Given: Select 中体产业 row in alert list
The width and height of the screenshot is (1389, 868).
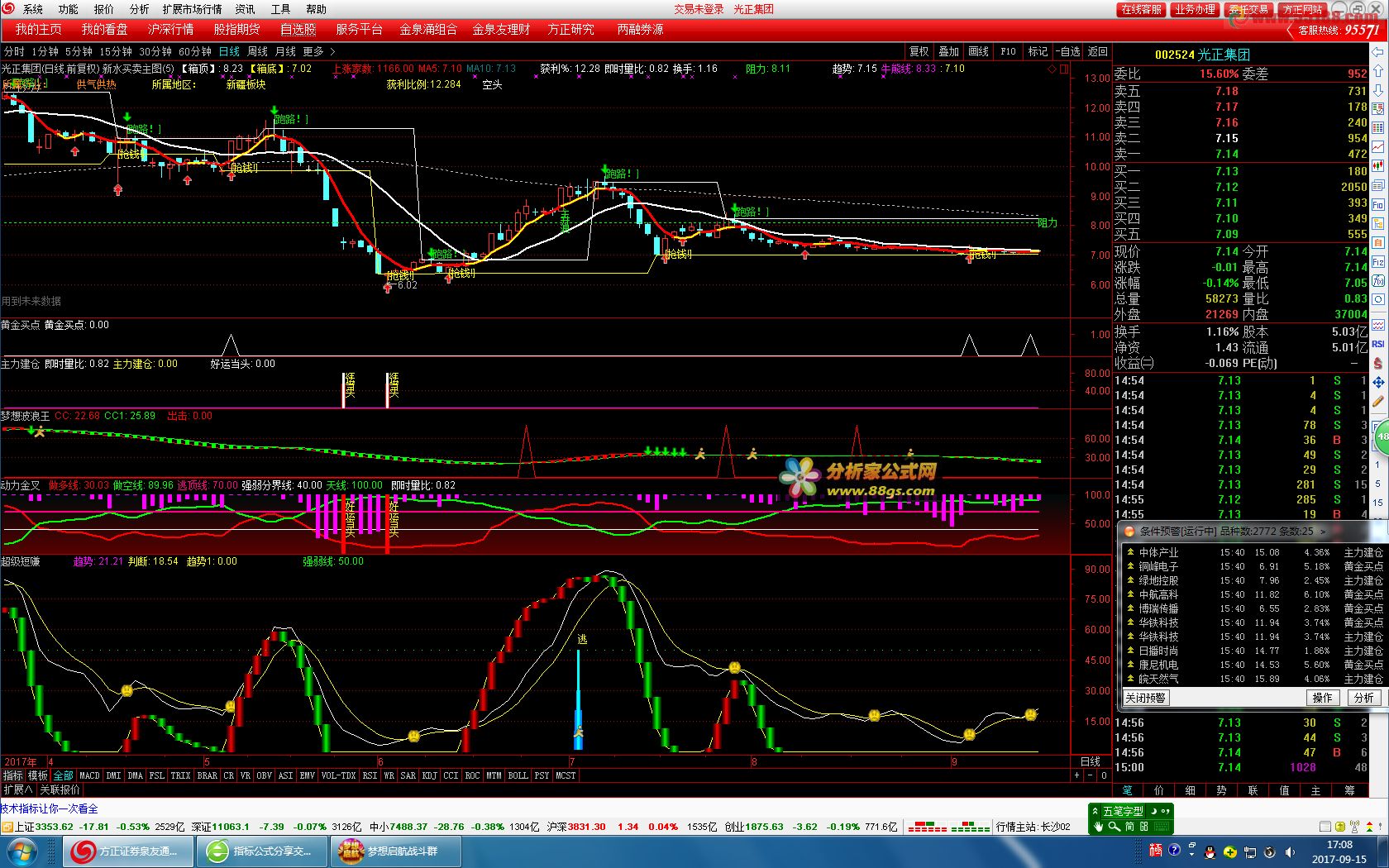Looking at the screenshot, I should 1253,552.
